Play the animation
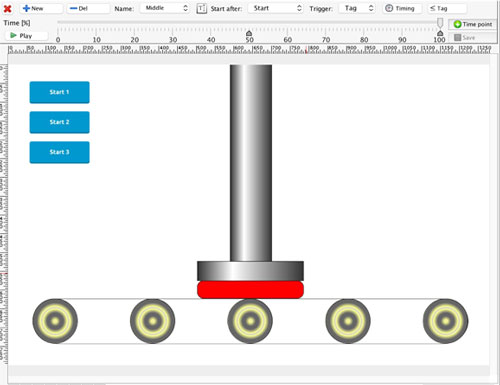Viewport: 500px width, 385px height. [26, 36]
